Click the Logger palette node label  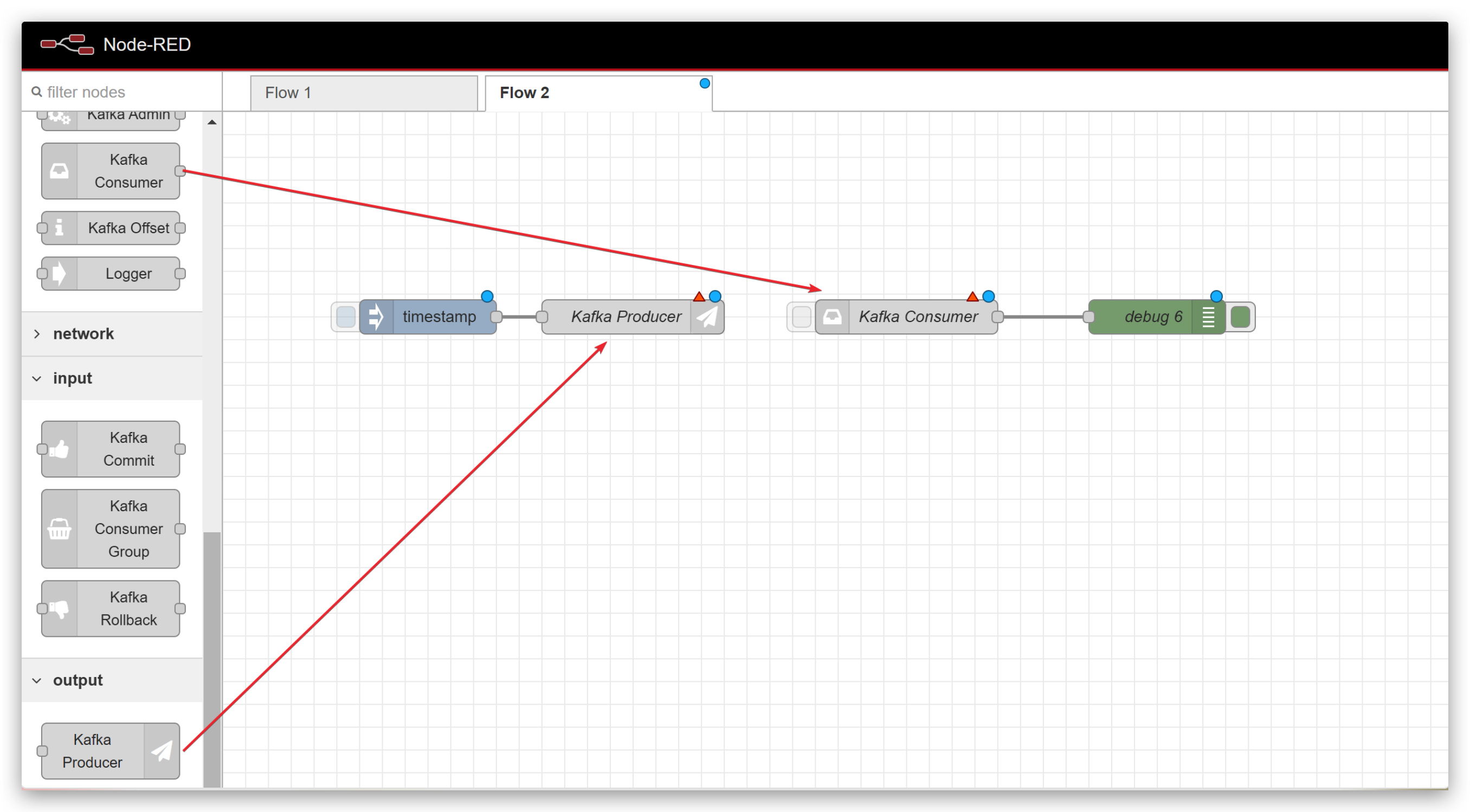click(128, 273)
